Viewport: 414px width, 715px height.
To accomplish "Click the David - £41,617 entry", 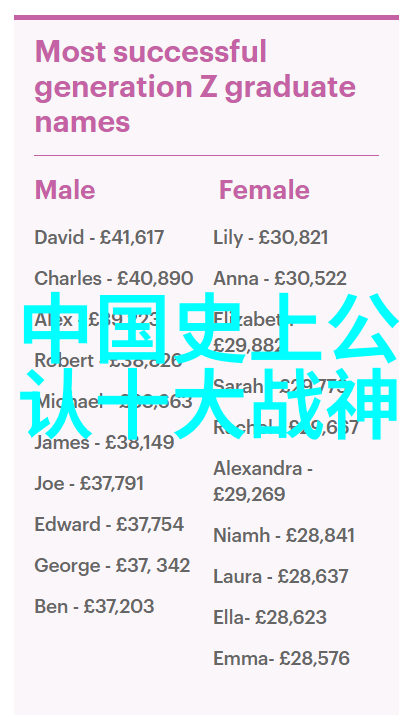I will [99, 238].
